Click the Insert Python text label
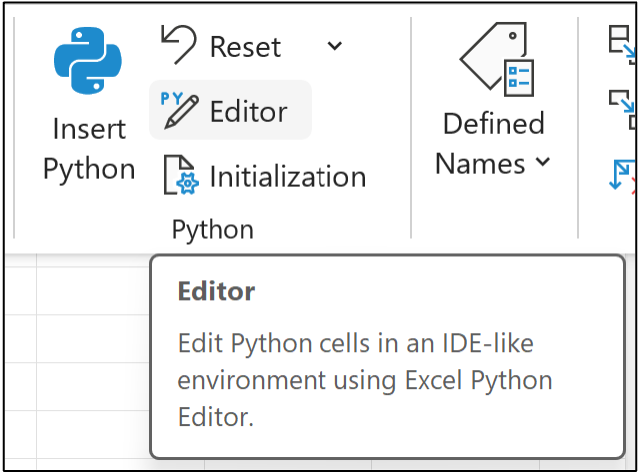Image resolution: width=640 pixels, height=473 pixels. click(88, 148)
